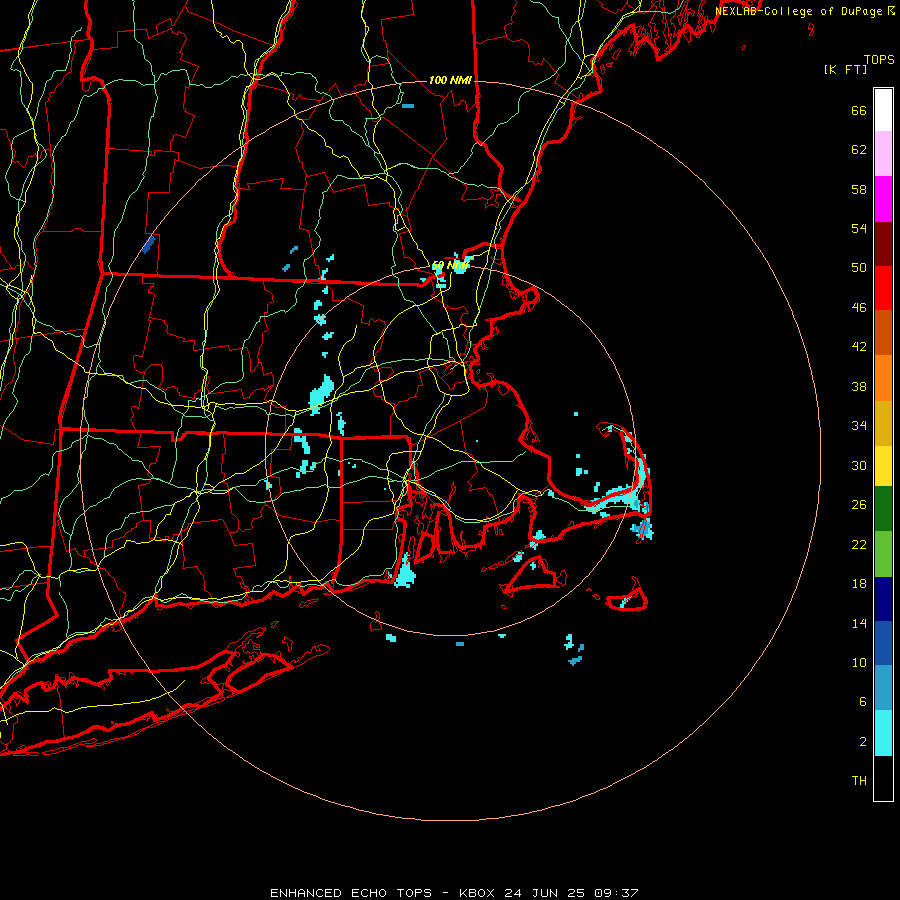Click the legend value 10
Viewport: 900px width, 900px height.
click(x=859, y=662)
